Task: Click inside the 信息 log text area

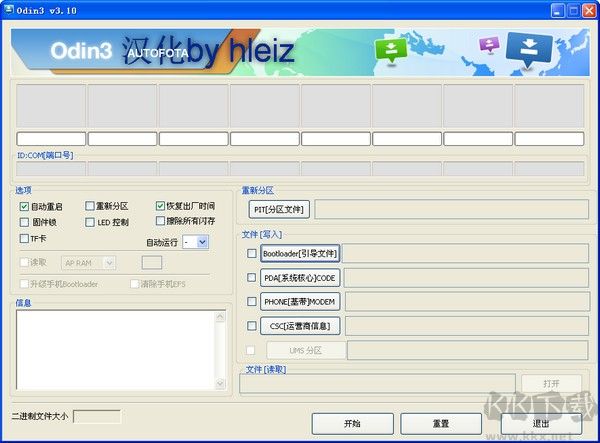Action: 116,350
